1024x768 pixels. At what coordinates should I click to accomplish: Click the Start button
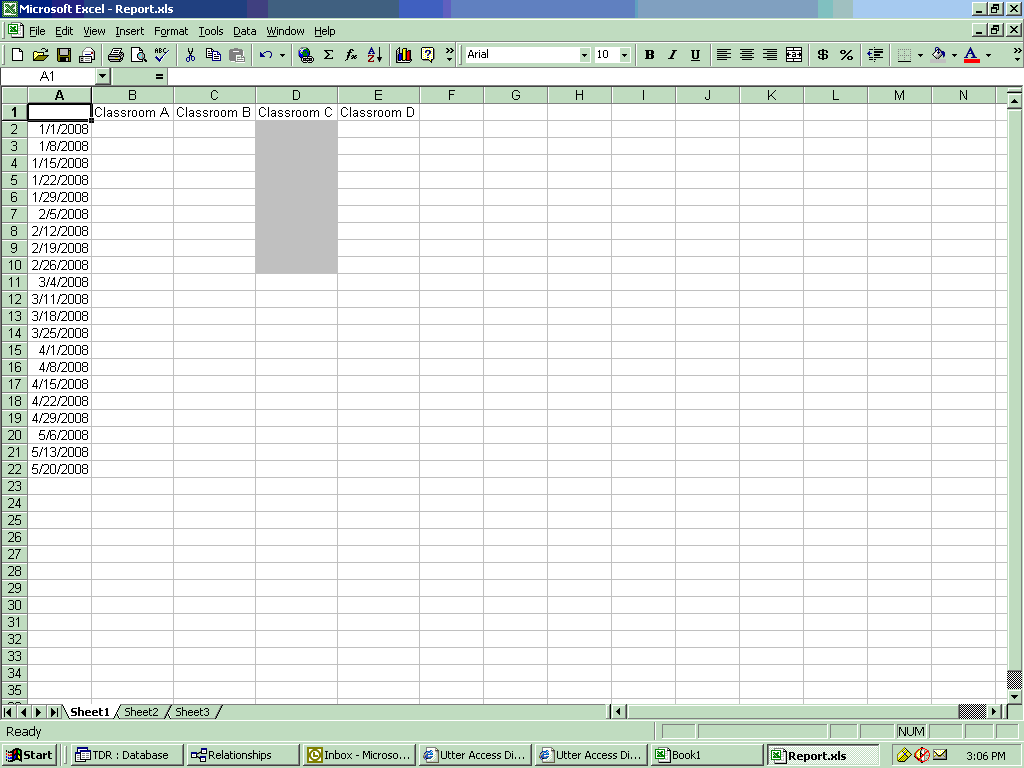click(x=29, y=755)
